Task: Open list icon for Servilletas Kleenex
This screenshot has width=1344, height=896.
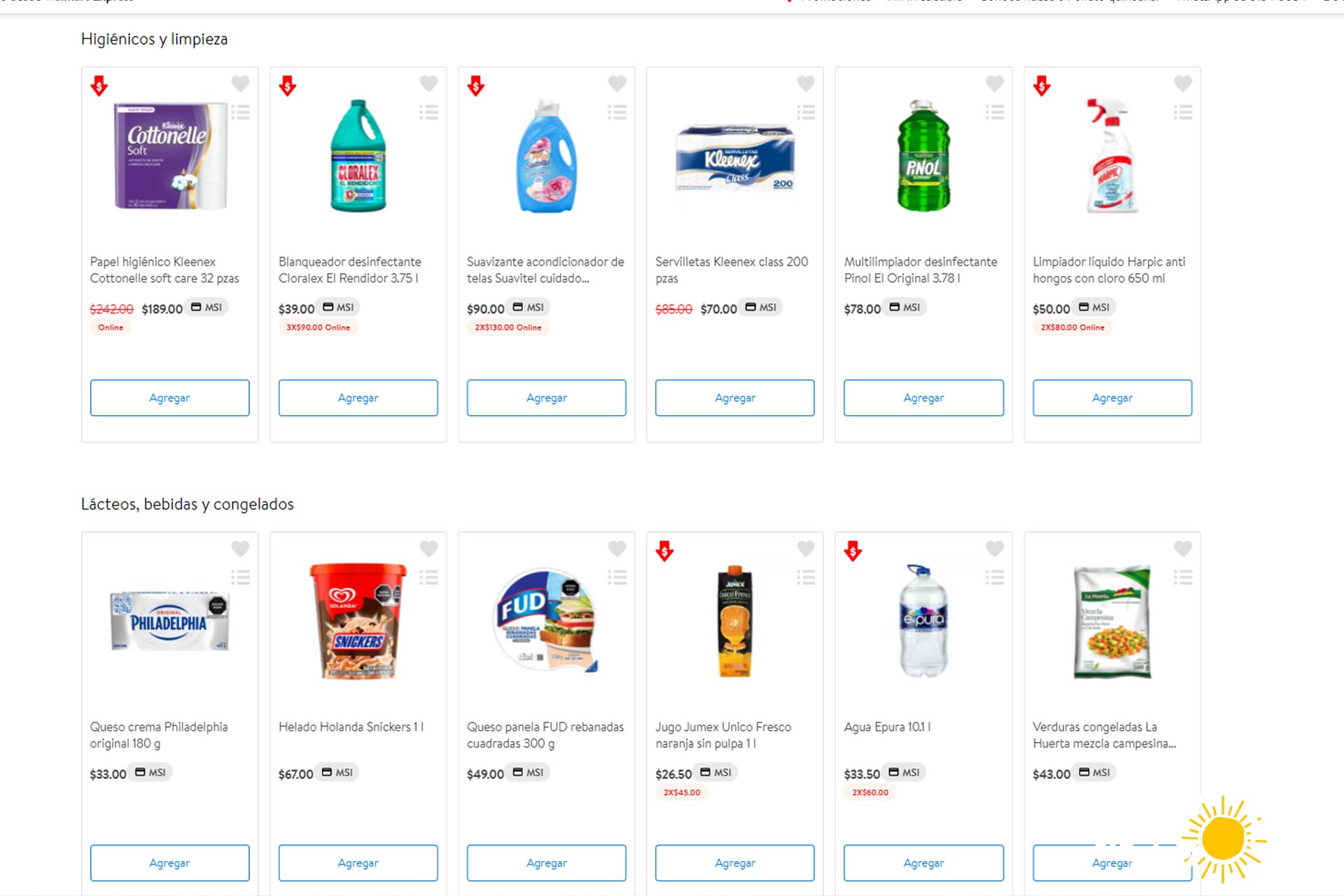Action: tap(806, 112)
